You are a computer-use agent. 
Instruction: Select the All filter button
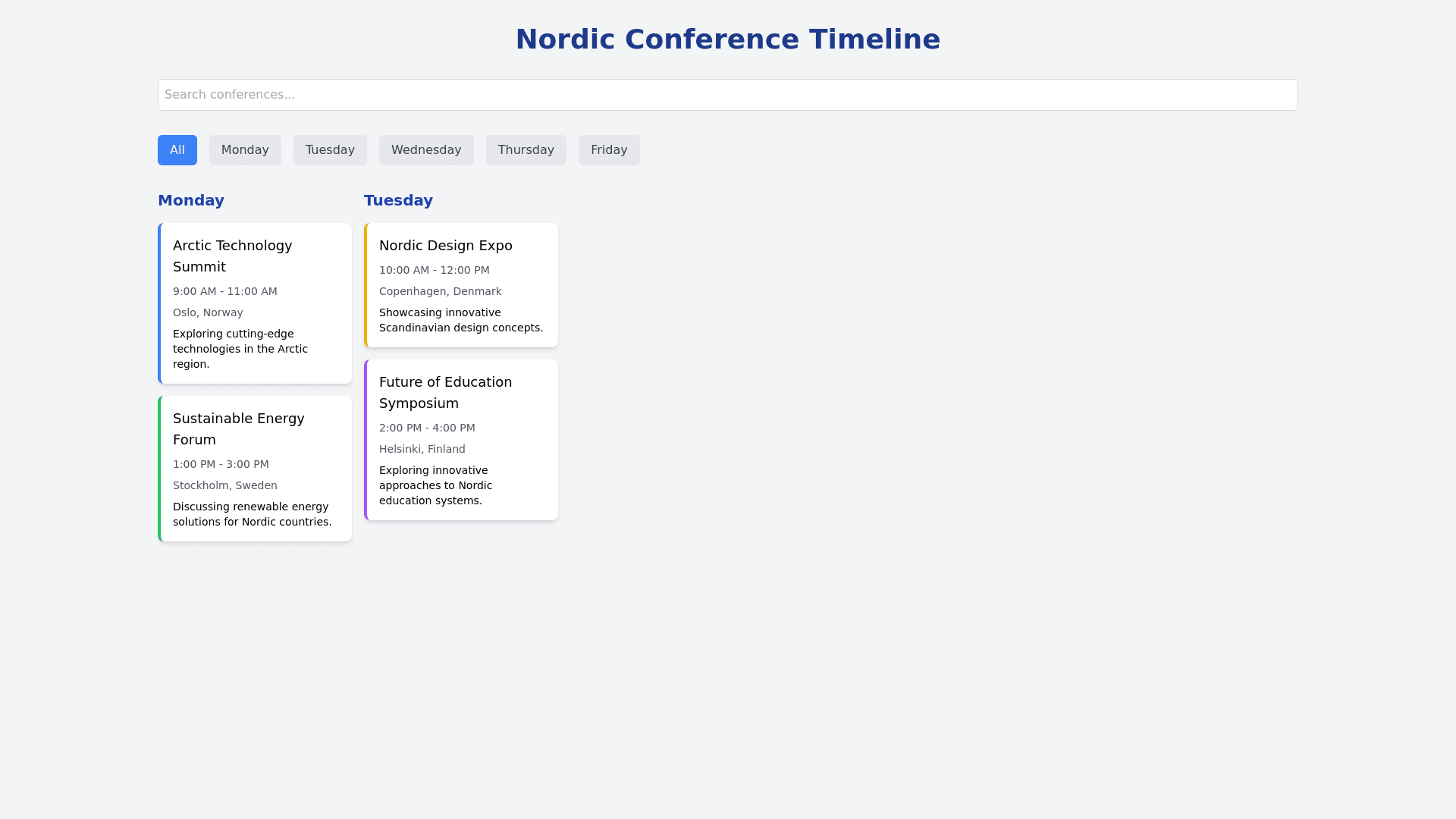click(177, 150)
